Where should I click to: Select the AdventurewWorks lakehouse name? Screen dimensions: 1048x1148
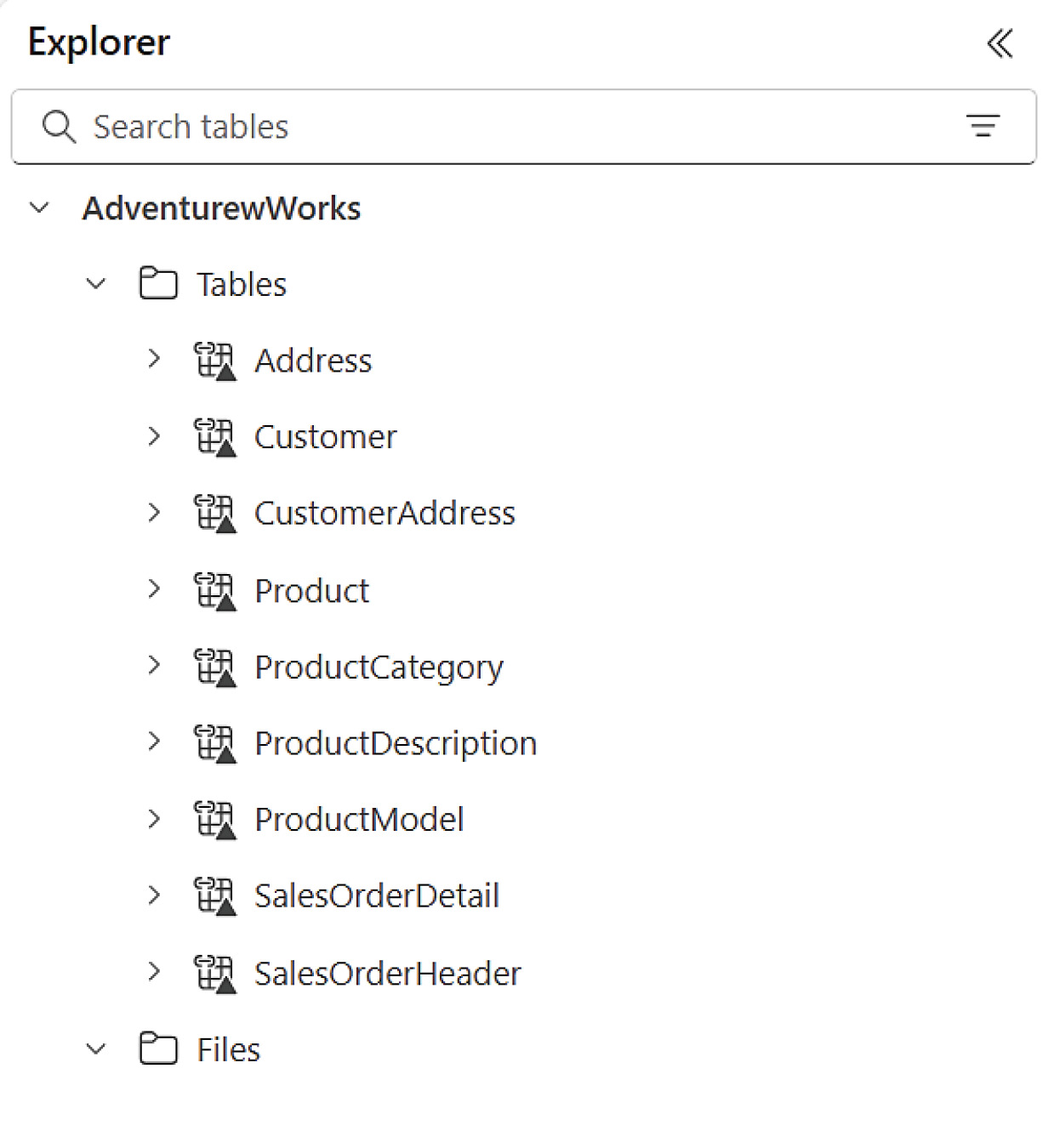pos(221,208)
